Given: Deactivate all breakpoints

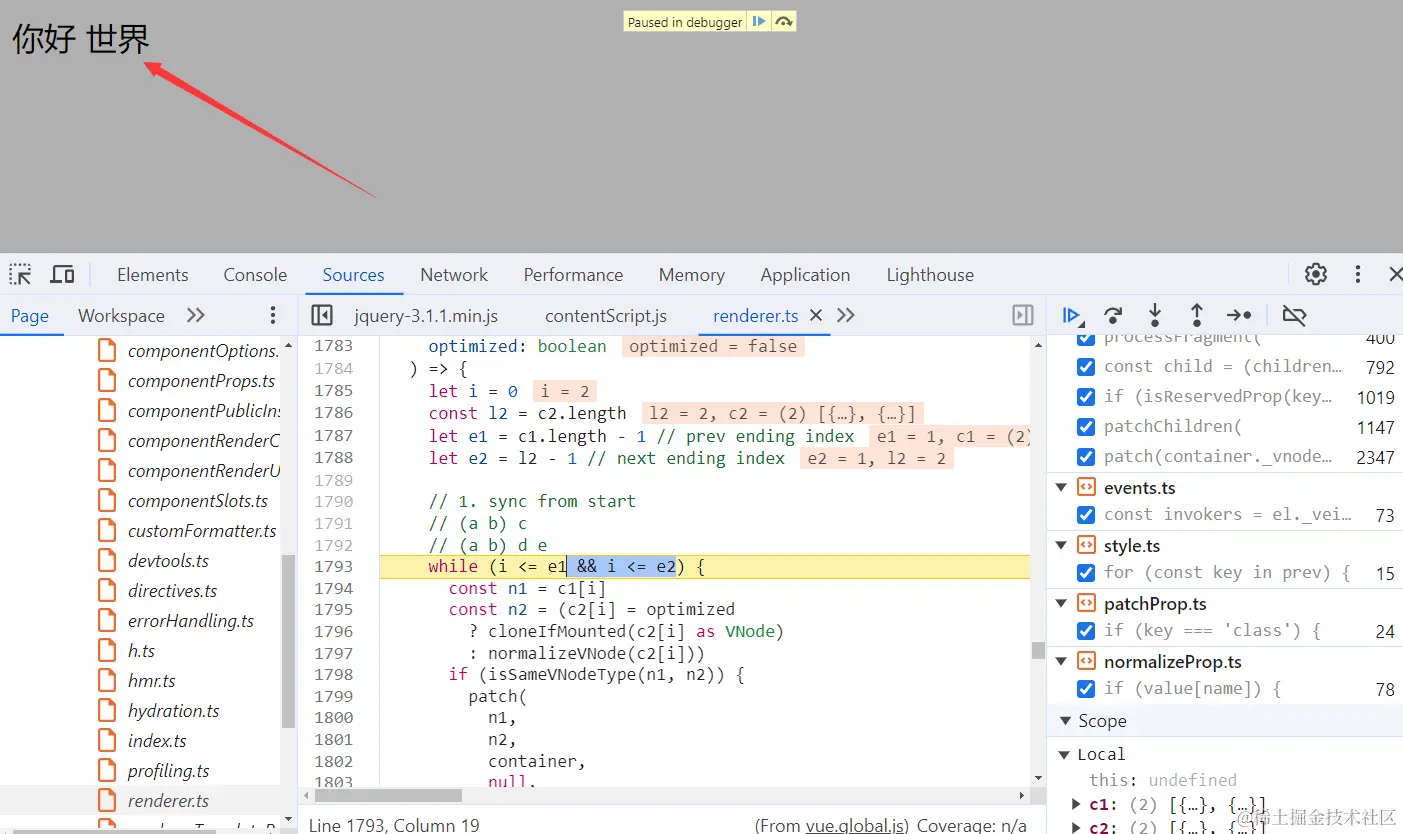Looking at the screenshot, I should pyautogui.click(x=1294, y=315).
